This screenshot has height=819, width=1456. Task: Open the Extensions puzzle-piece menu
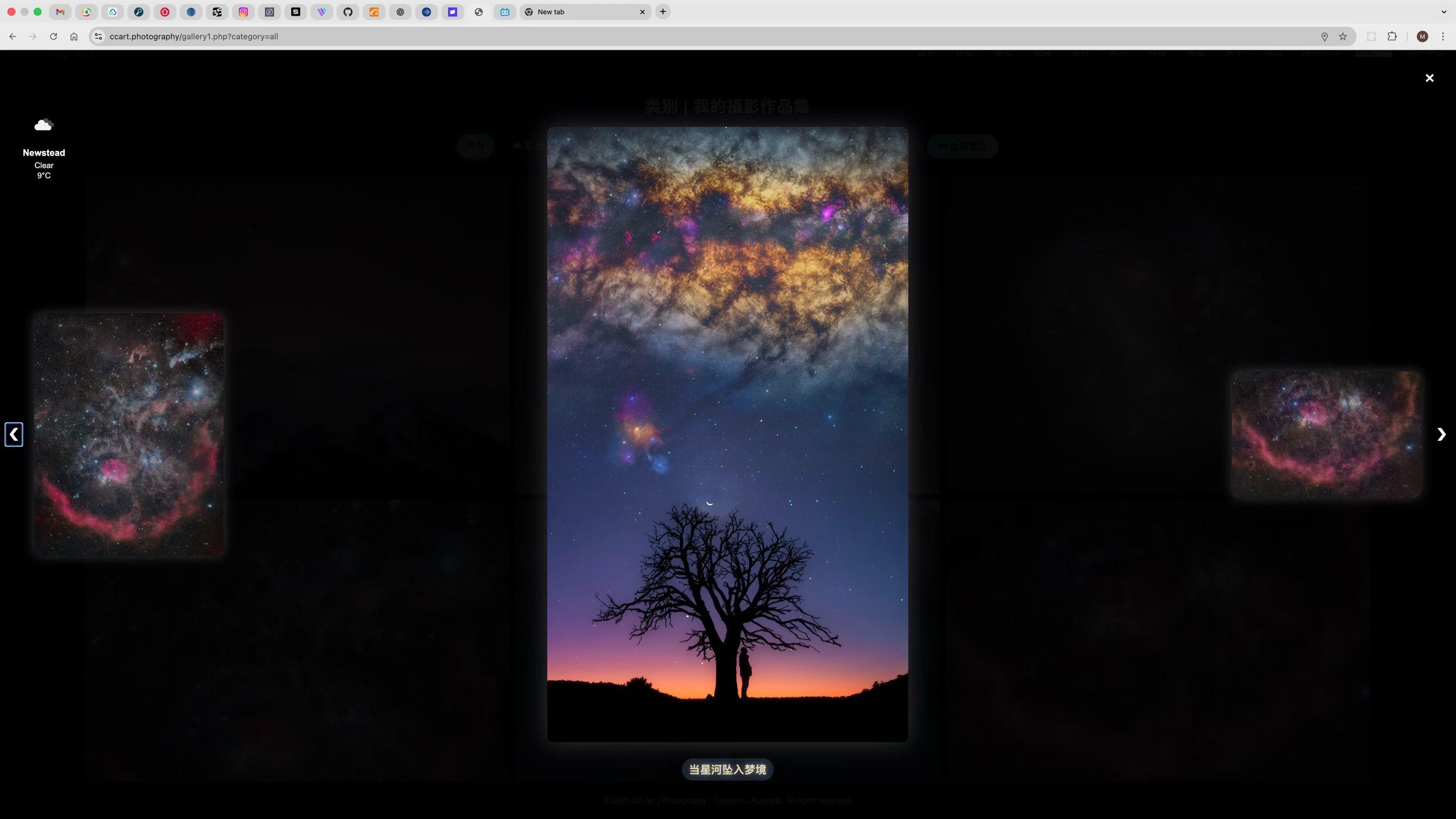coord(1392,37)
